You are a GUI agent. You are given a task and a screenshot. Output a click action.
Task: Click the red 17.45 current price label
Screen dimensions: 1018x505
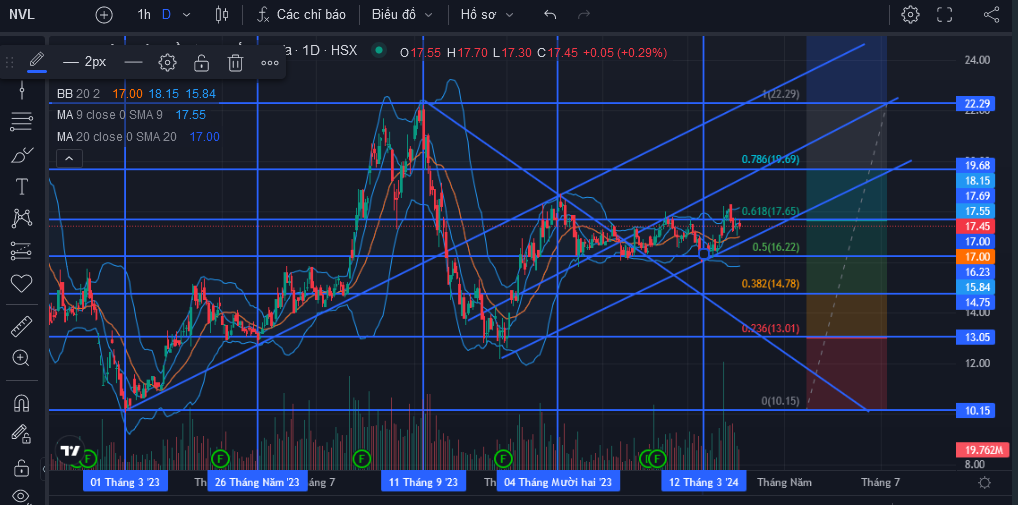click(976, 226)
